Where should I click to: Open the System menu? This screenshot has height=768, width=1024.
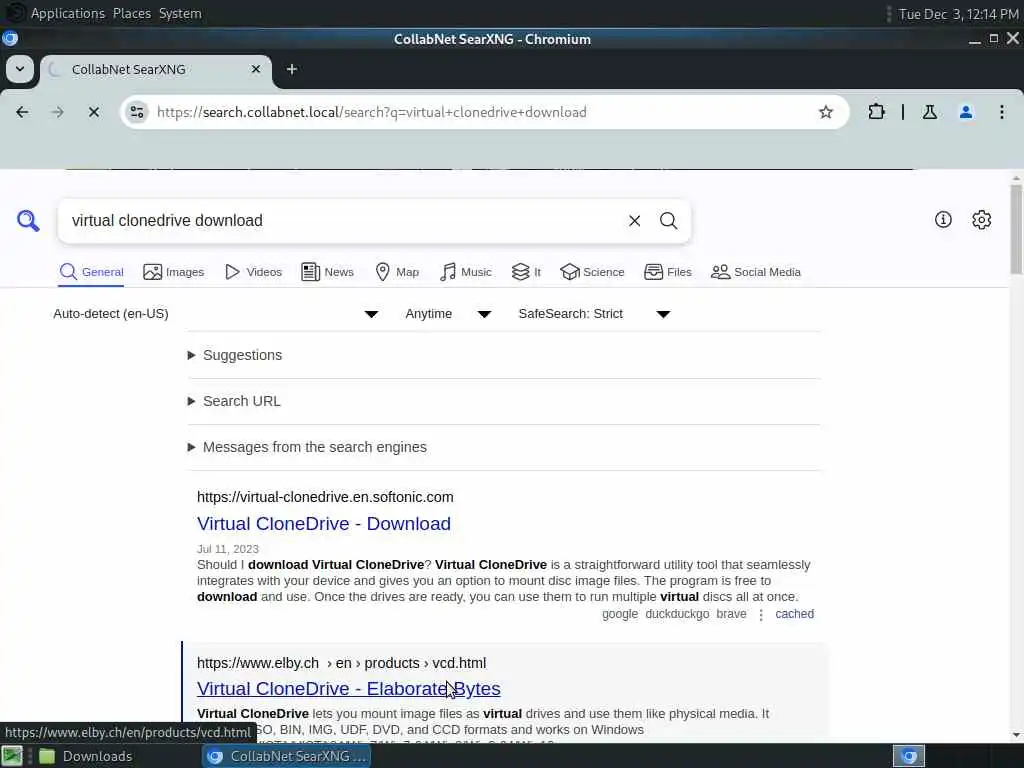[180, 14]
